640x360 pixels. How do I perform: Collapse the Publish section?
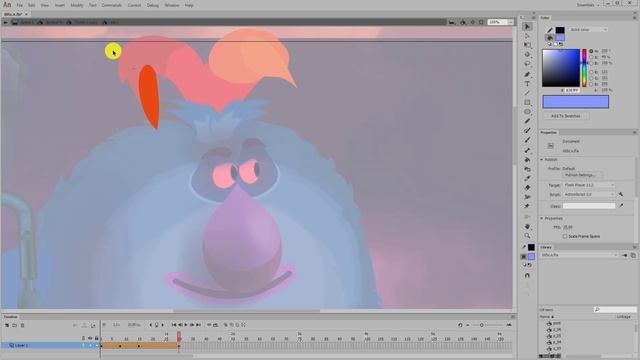click(x=542, y=160)
